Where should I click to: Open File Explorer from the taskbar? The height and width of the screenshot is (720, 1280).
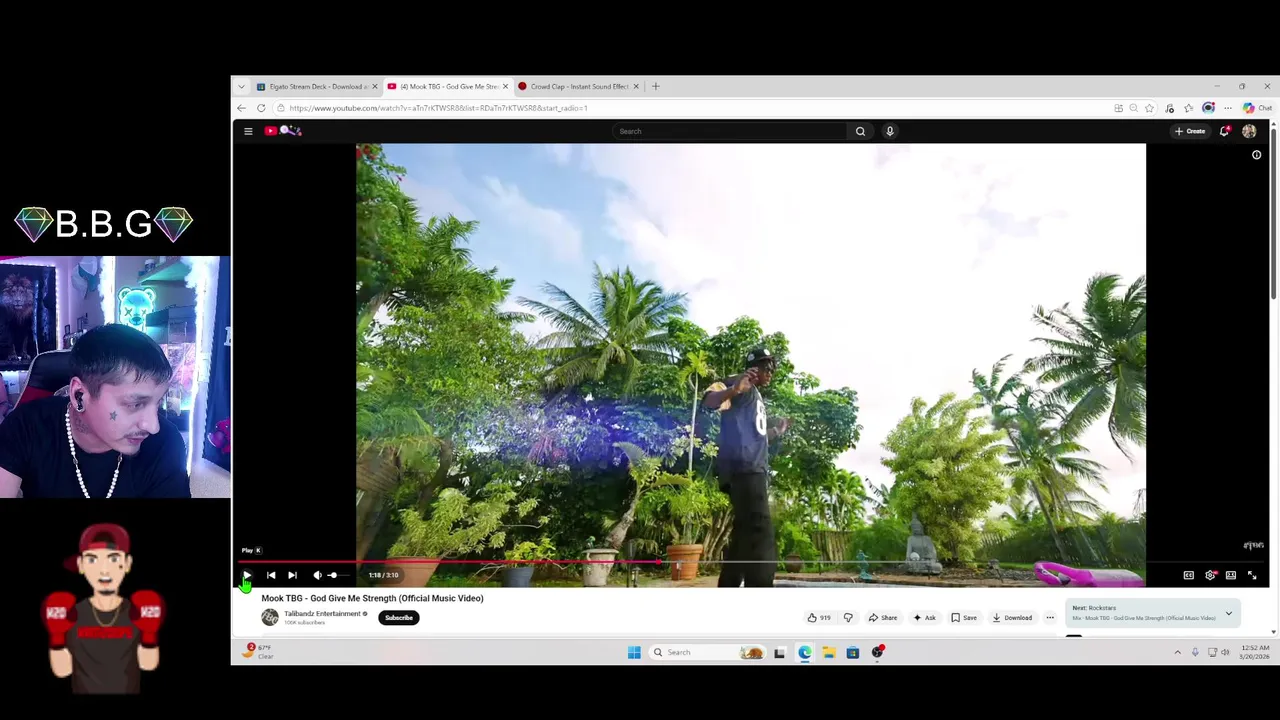coord(829,652)
